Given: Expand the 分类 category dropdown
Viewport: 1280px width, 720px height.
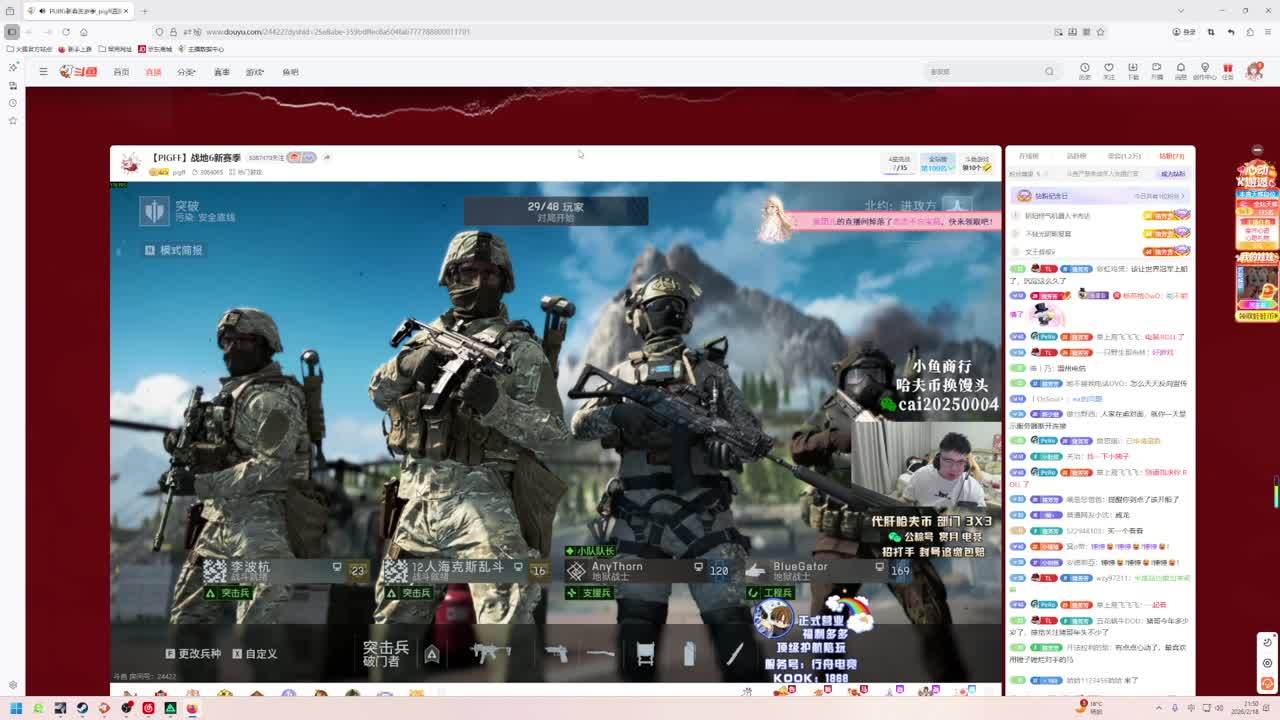Looking at the screenshot, I should tap(186, 72).
